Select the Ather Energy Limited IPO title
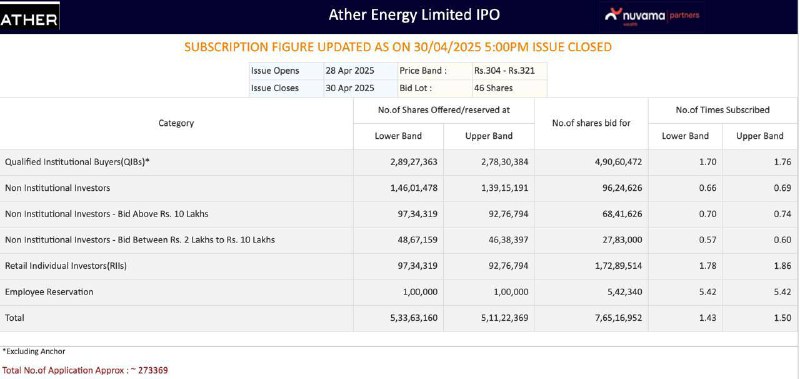800x379 pixels. coord(414,15)
